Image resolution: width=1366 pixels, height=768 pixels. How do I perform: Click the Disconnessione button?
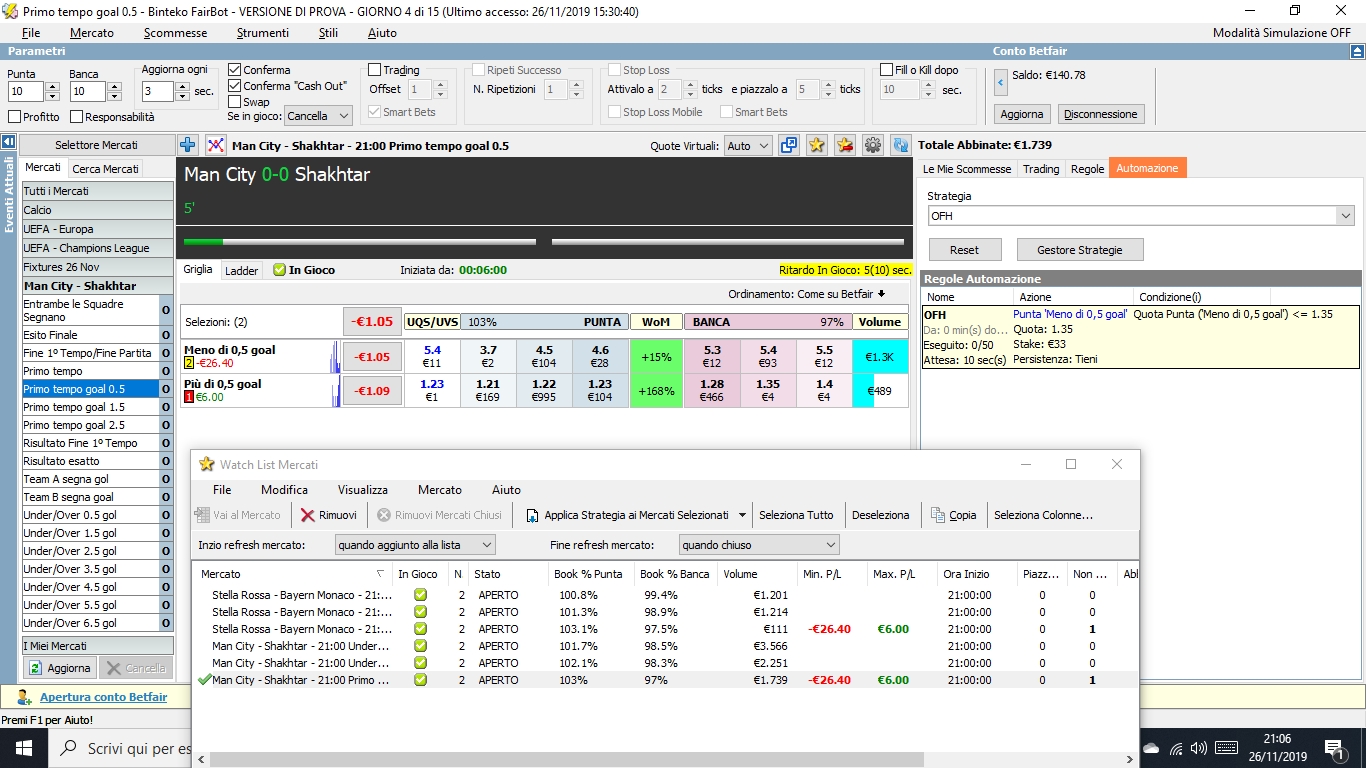point(1101,114)
